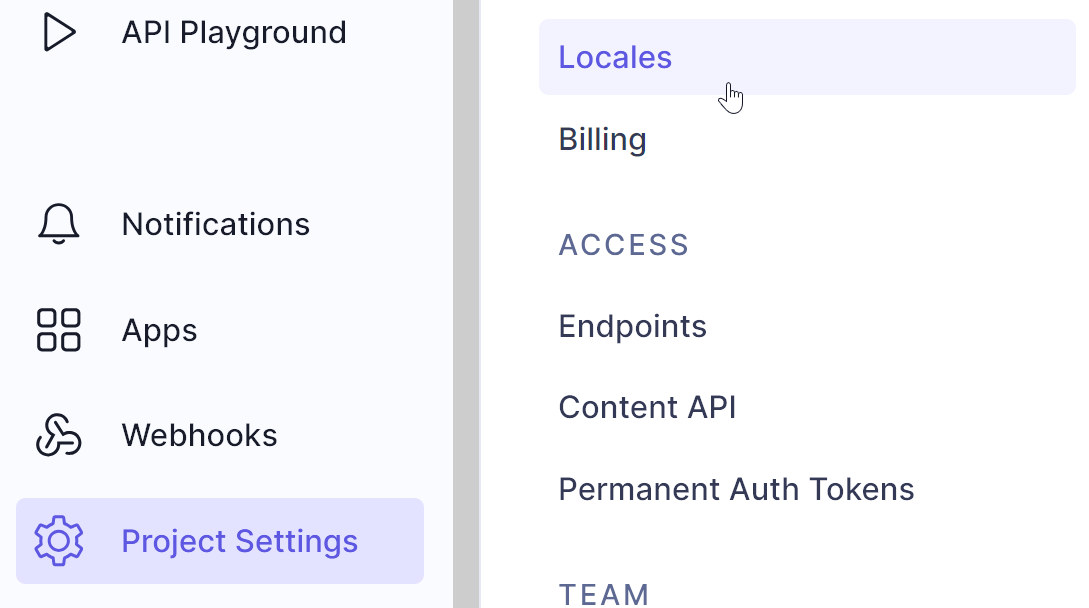Screen dimensions: 1089x608
Task: Click the Notifications bell icon
Action: (59, 224)
